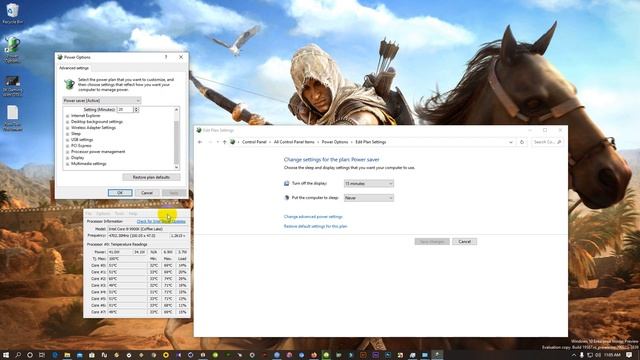The image size is (640, 360).
Task: Click the search magnifier in Control Panel
Action: (559, 142)
